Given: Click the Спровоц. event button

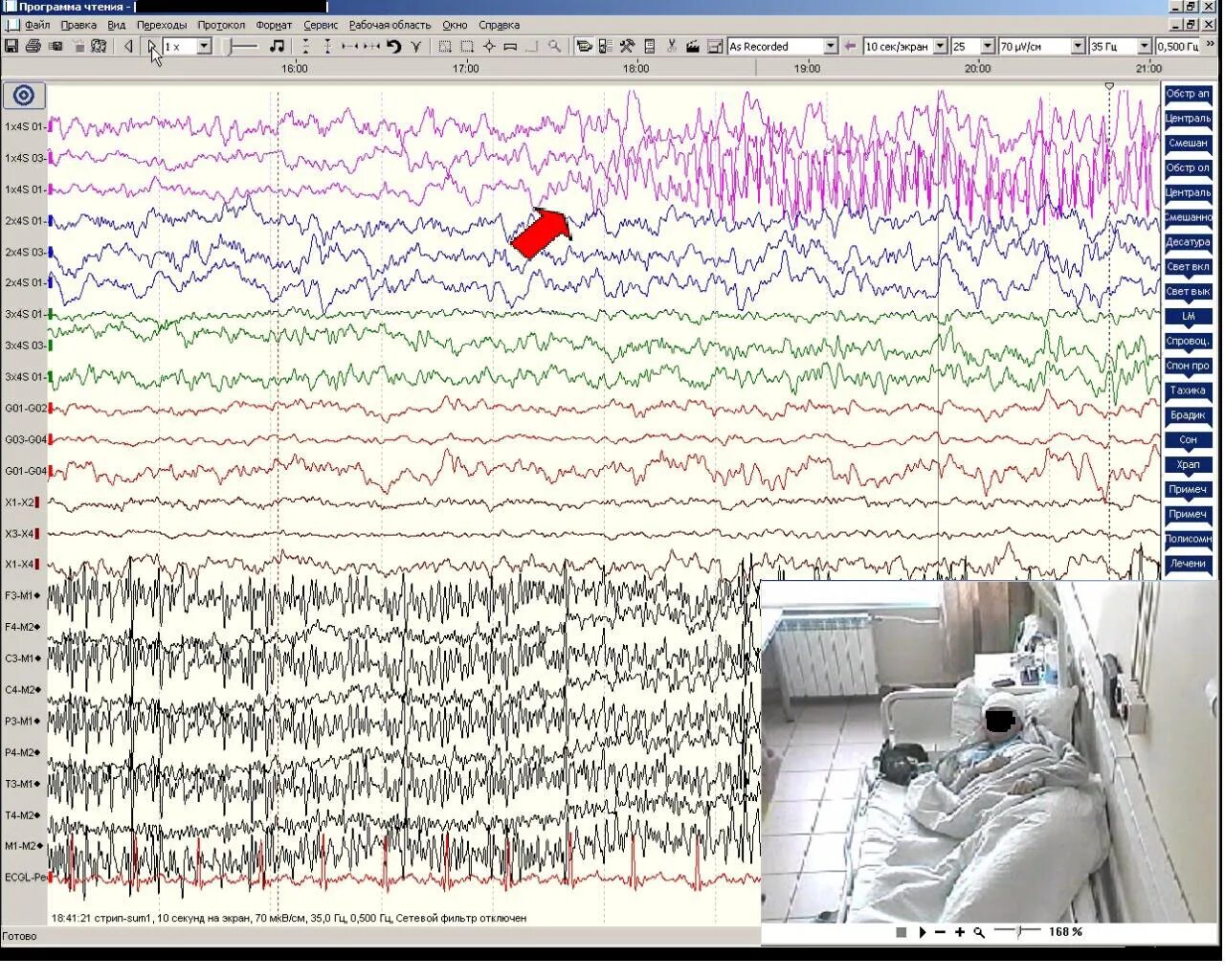Looking at the screenshot, I should 1188,341.
